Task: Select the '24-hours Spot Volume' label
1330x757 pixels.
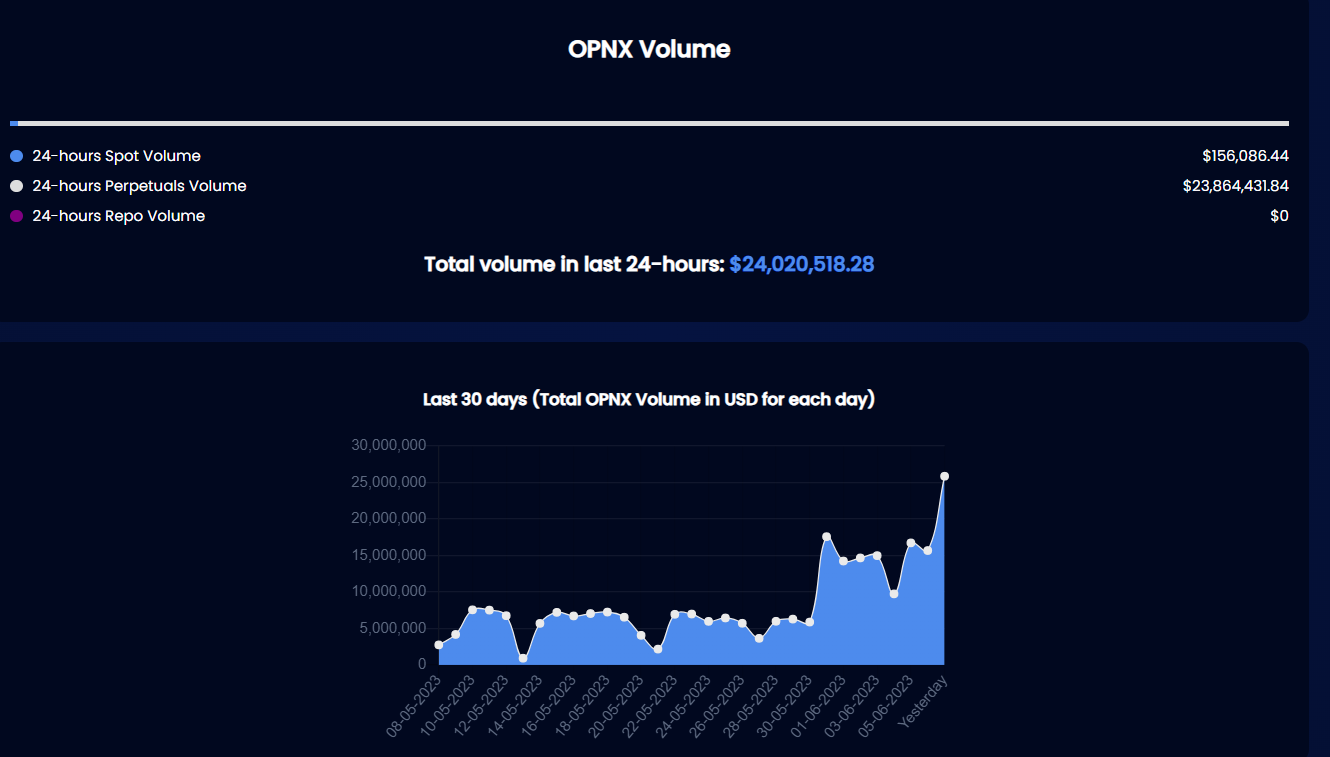Action: [x=116, y=156]
